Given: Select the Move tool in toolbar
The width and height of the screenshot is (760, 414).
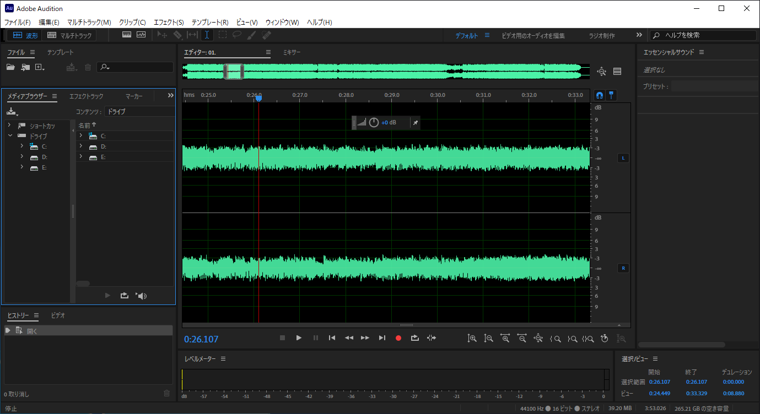Looking at the screenshot, I should [162, 35].
